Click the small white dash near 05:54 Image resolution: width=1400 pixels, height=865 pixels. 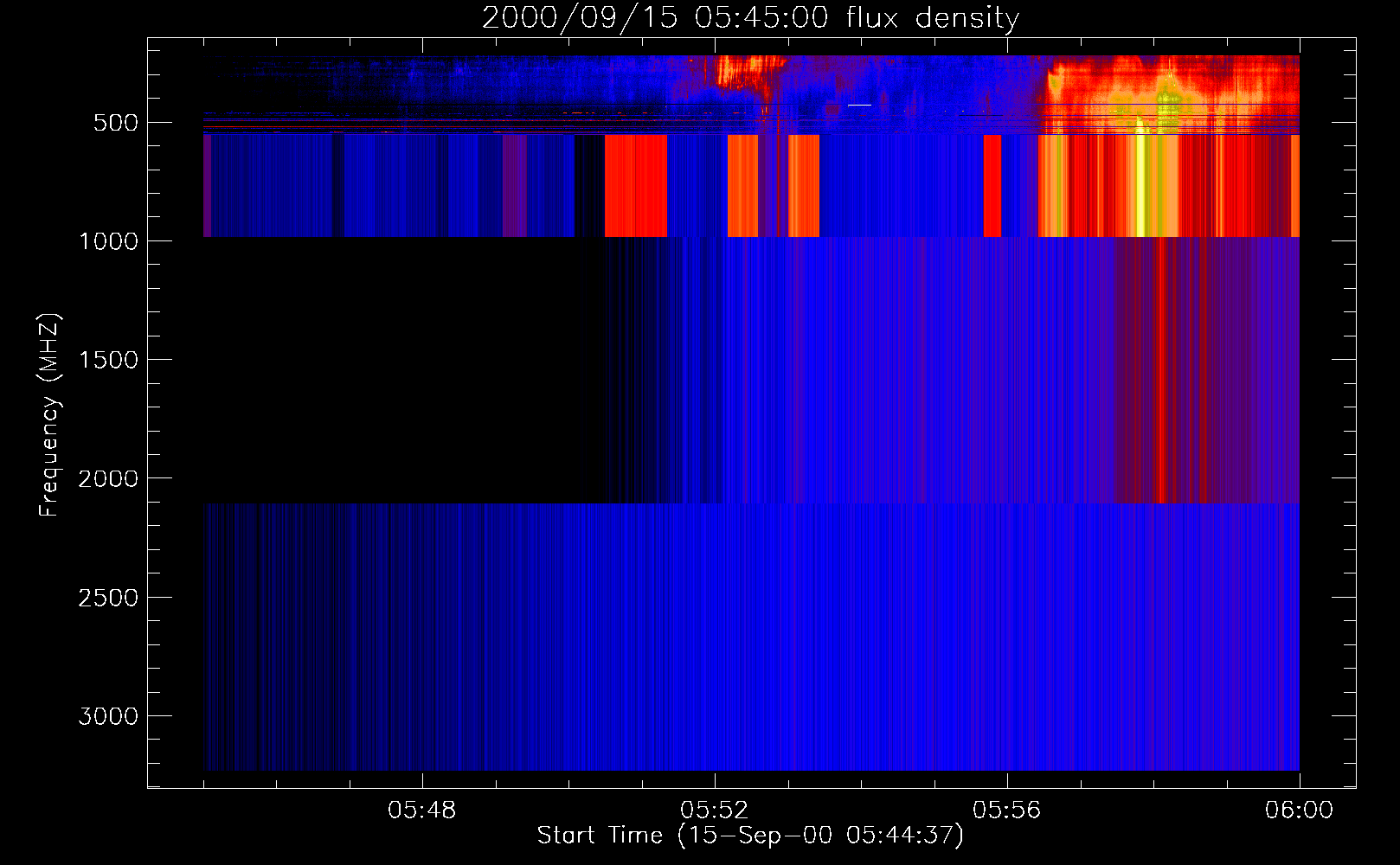(859, 105)
